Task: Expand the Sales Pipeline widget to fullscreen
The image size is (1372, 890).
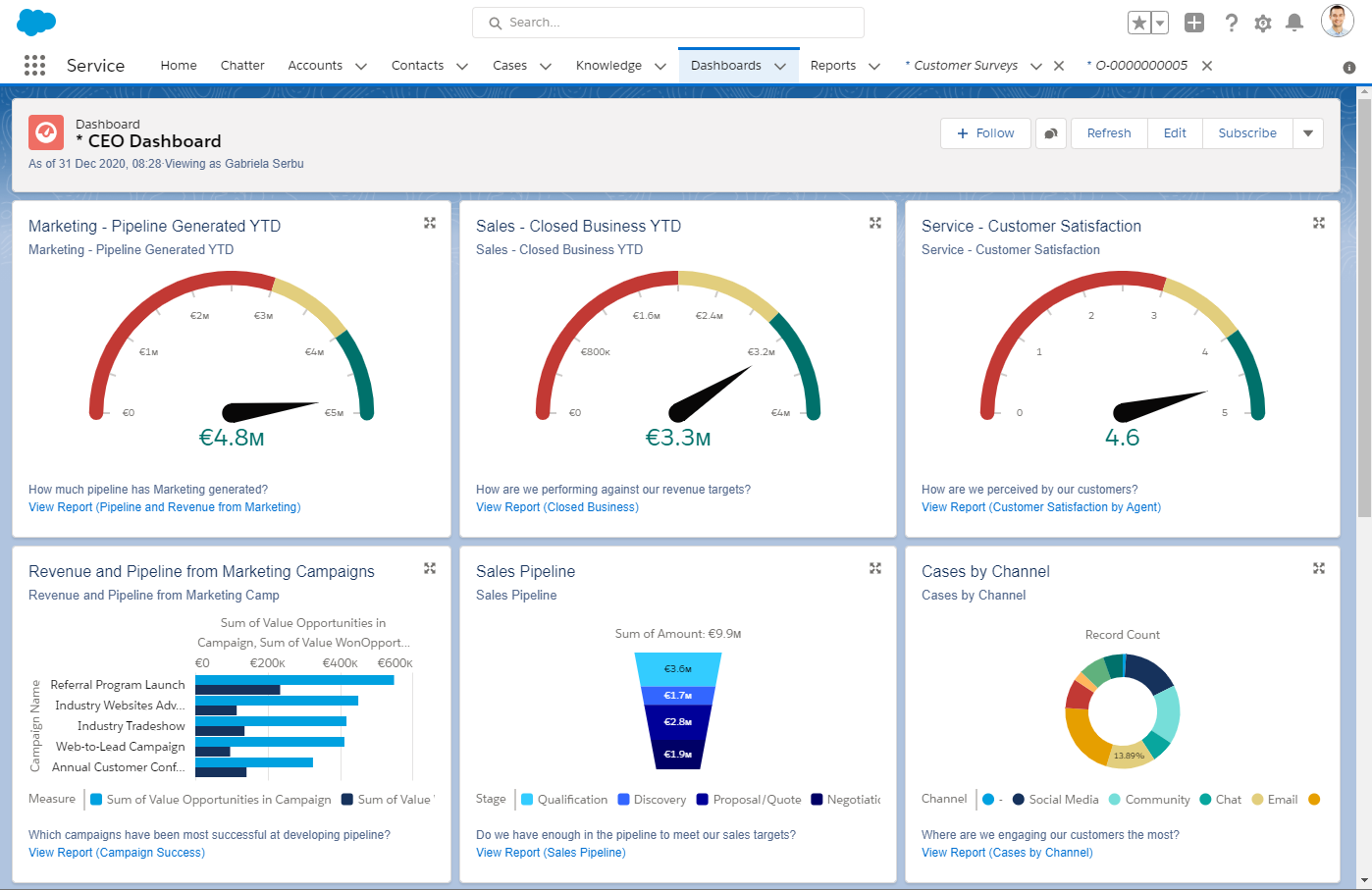Action: point(873,568)
